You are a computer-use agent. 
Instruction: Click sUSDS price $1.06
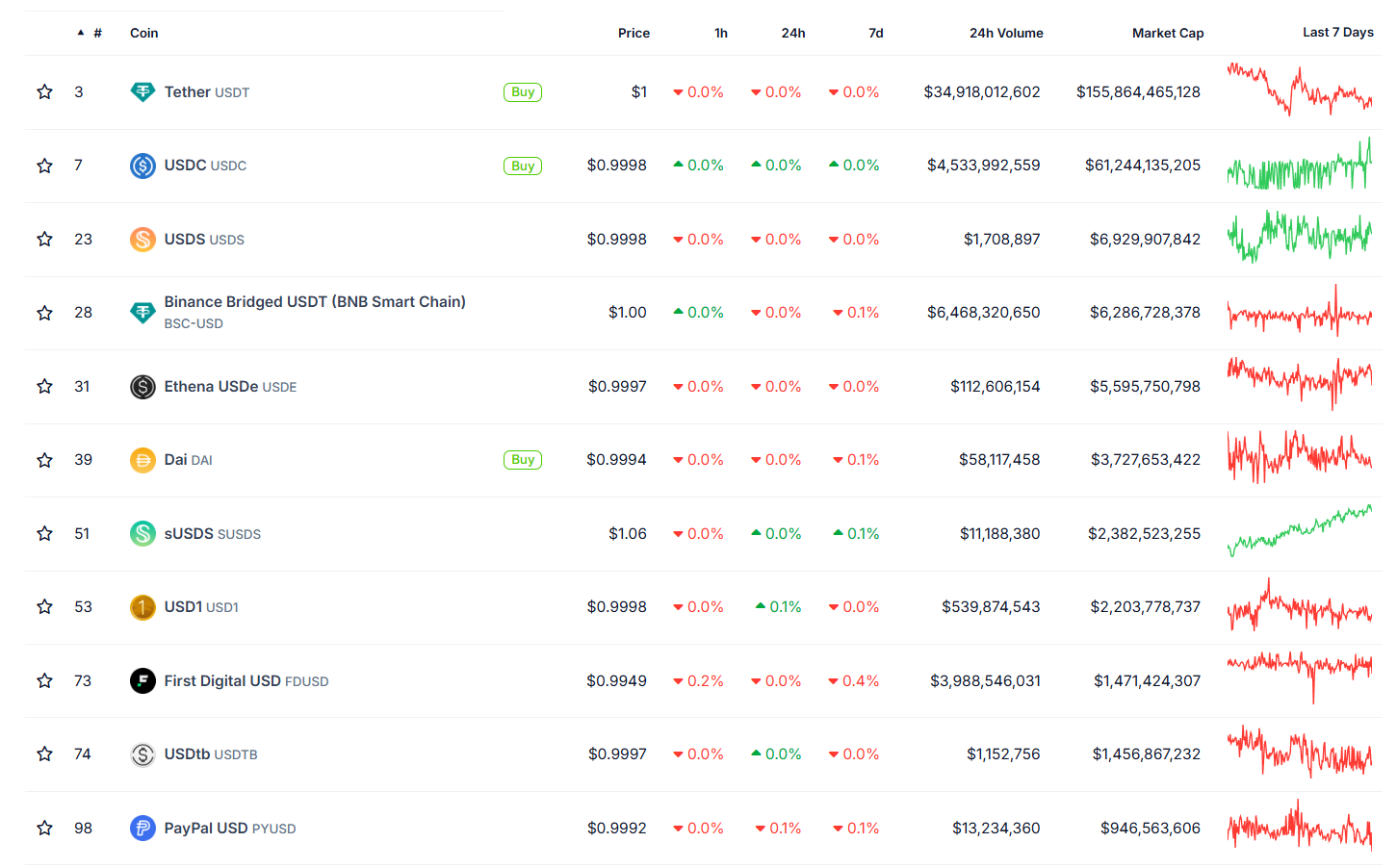pyautogui.click(x=628, y=534)
